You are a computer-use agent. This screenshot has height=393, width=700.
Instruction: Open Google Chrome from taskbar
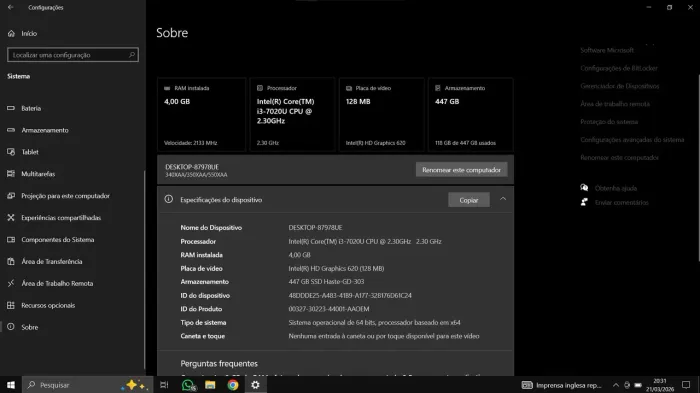coord(233,385)
